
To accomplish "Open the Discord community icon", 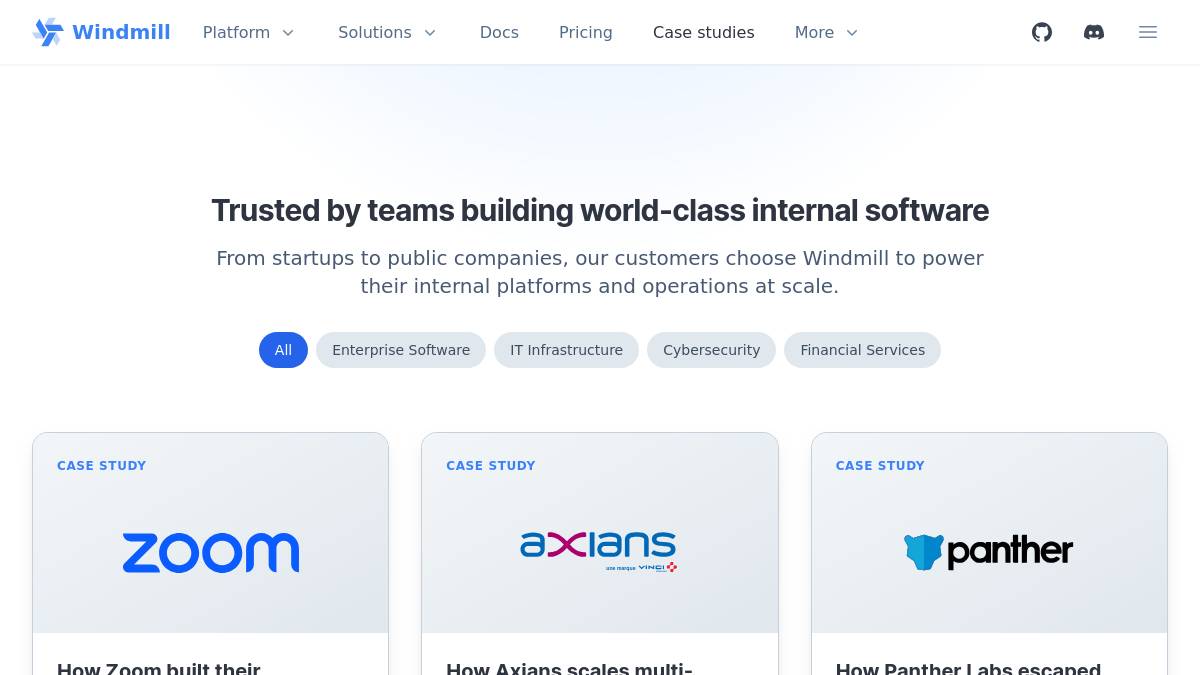I will pyautogui.click(x=1094, y=32).
